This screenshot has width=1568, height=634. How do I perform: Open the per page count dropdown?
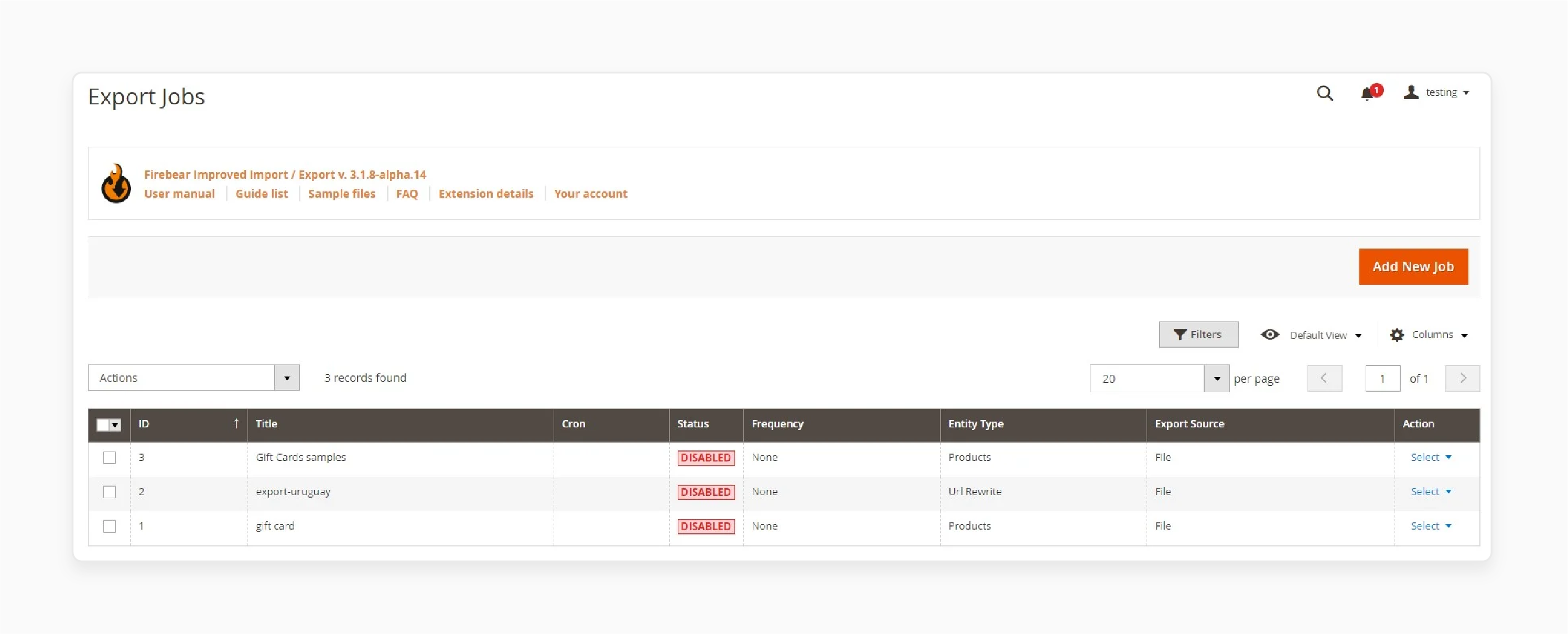[x=1216, y=378]
